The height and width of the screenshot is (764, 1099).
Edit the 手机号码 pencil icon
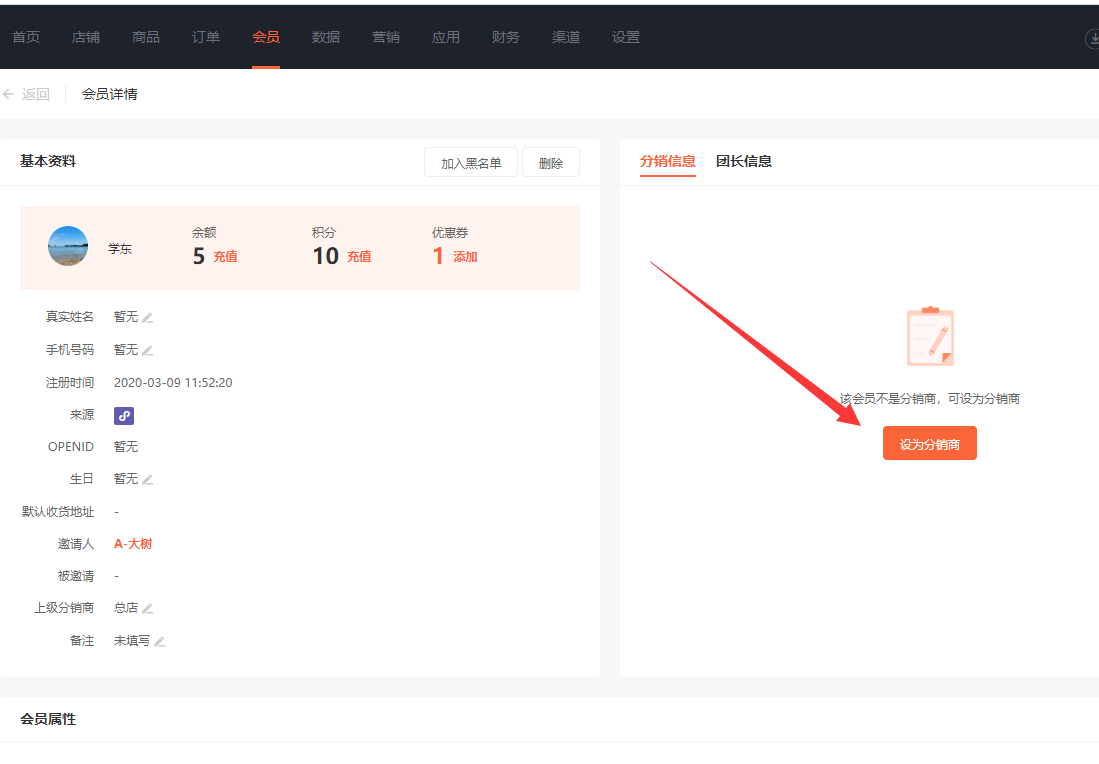click(x=147, y=350)
